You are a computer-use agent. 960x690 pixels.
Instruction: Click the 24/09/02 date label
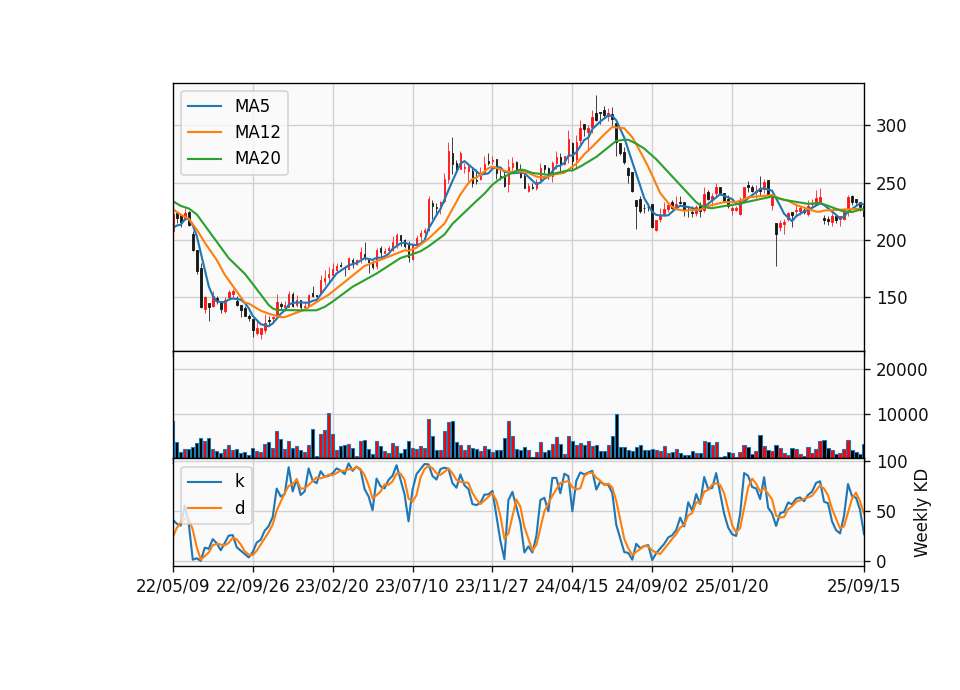click(651, 586)
